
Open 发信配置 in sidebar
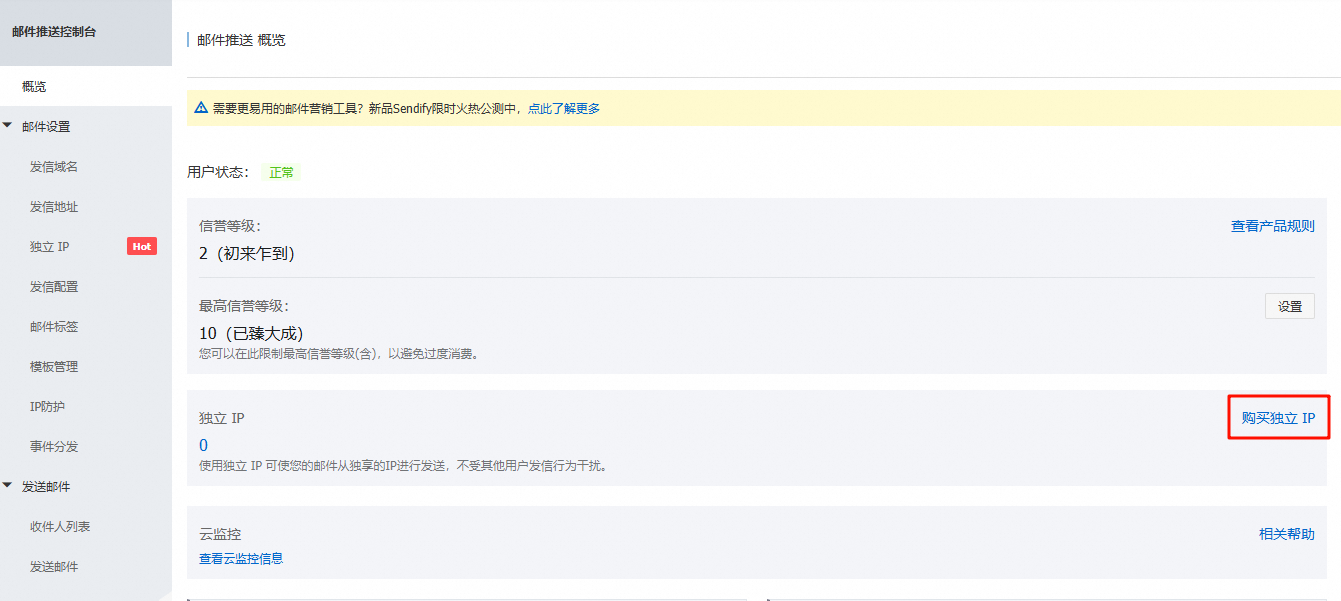point(54,287)
